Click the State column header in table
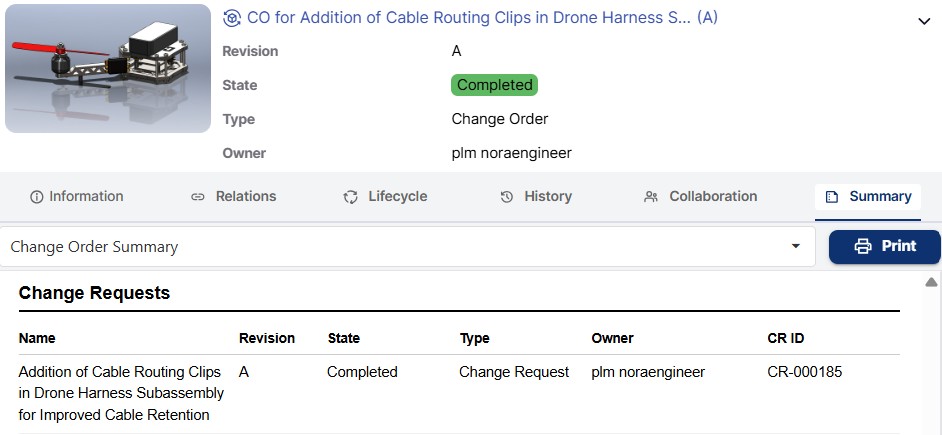Image resolution: width=942 pixels, height=435 pixels. coord(343,338)
